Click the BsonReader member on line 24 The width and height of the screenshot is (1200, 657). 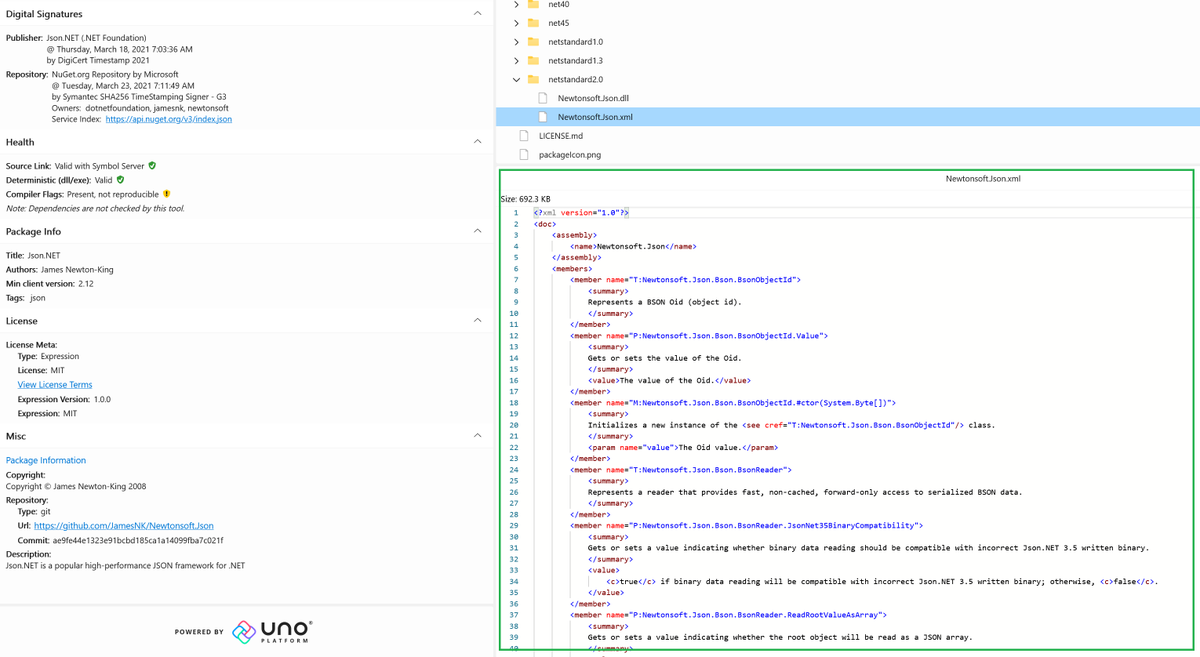click(681, 470)
